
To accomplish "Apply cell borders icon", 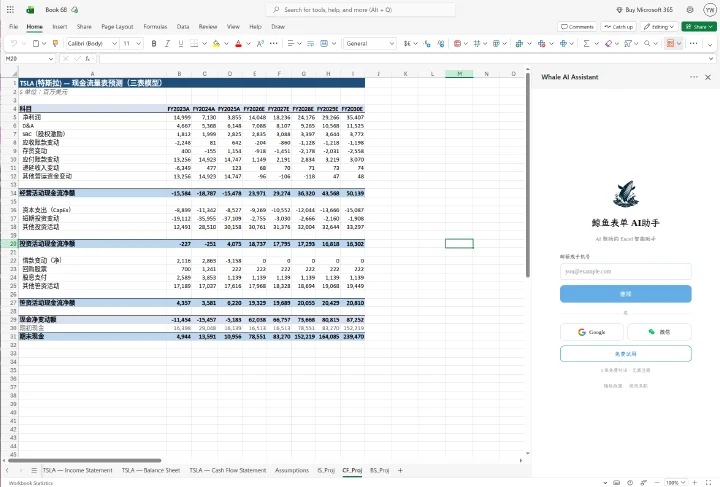I will [x=194, y=44].
